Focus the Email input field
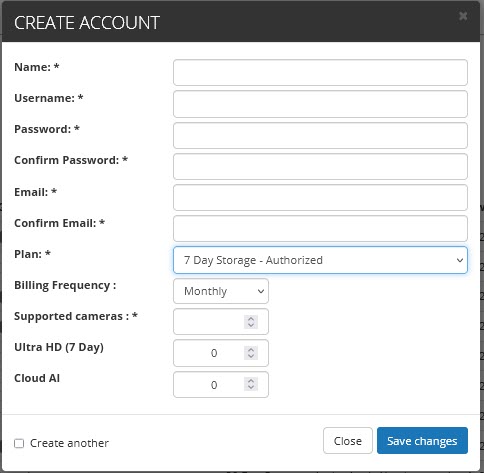The image size is (484, 473). [x=320, y=197]
